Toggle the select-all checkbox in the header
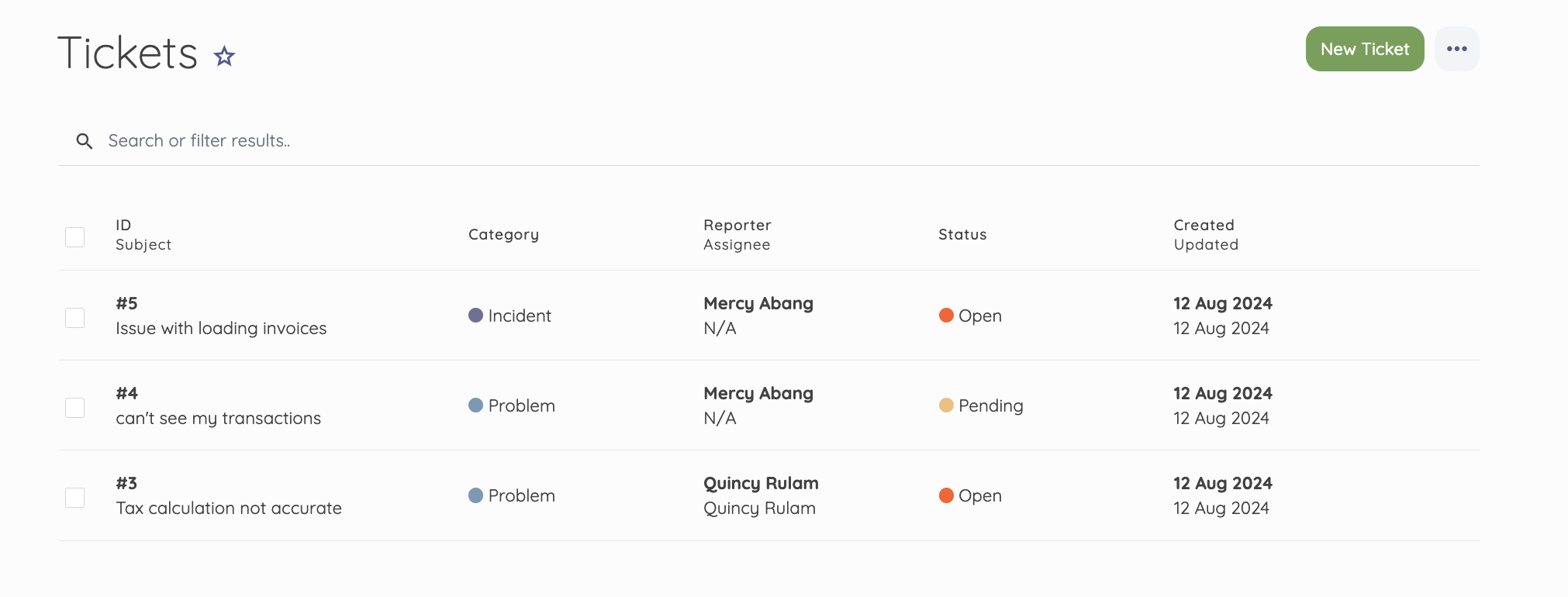 coord(74,236)
